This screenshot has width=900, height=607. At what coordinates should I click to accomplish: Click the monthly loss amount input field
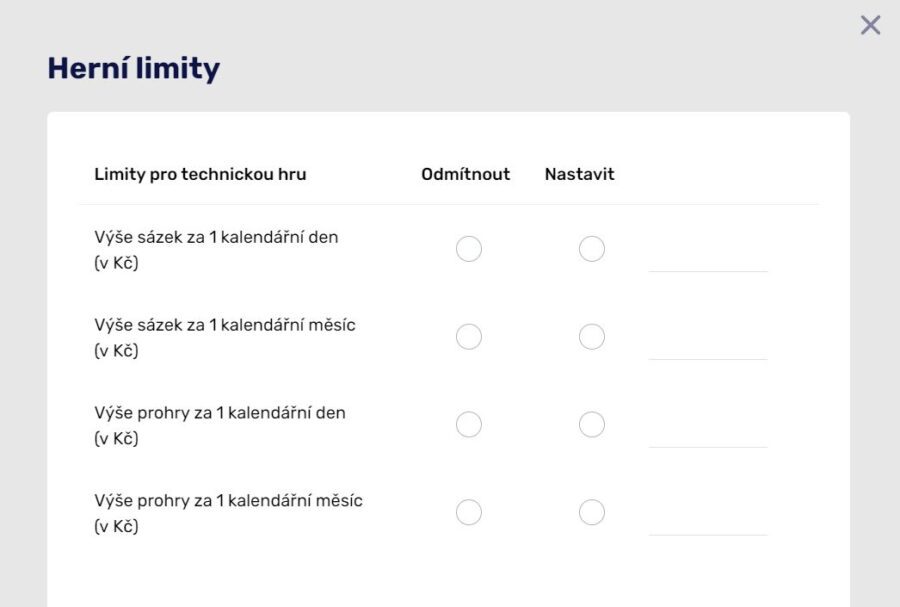point(708,519)
